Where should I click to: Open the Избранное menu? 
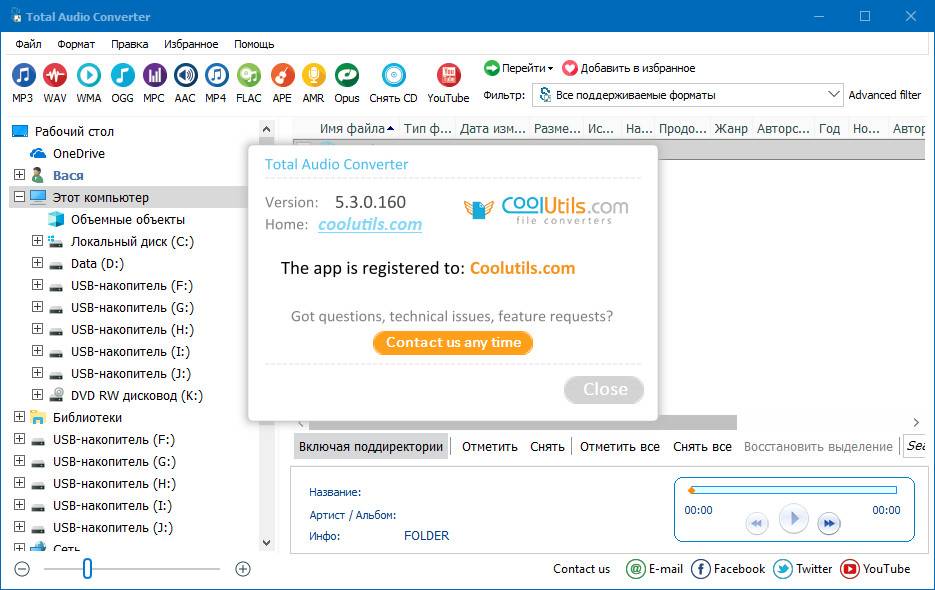pos(191,44)
